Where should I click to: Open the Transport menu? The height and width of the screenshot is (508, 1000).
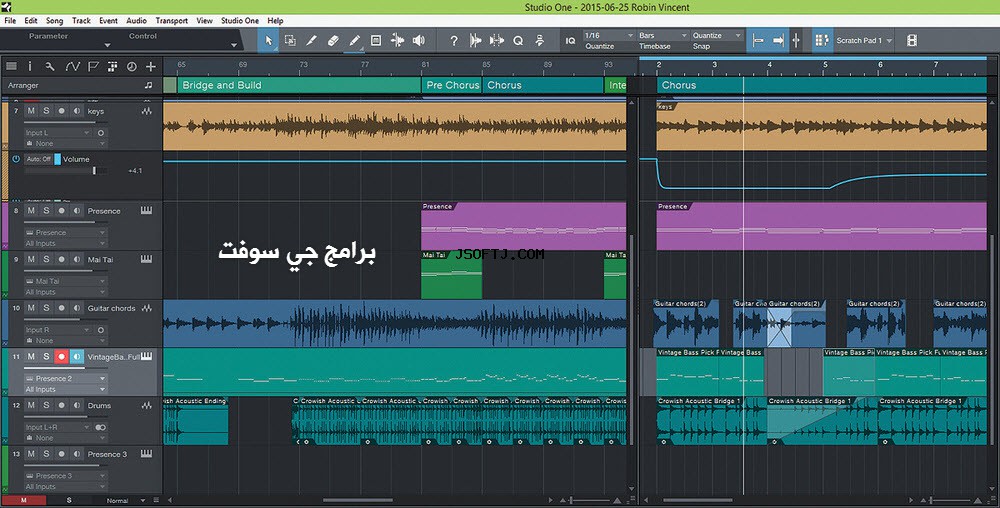pos(172,20)
